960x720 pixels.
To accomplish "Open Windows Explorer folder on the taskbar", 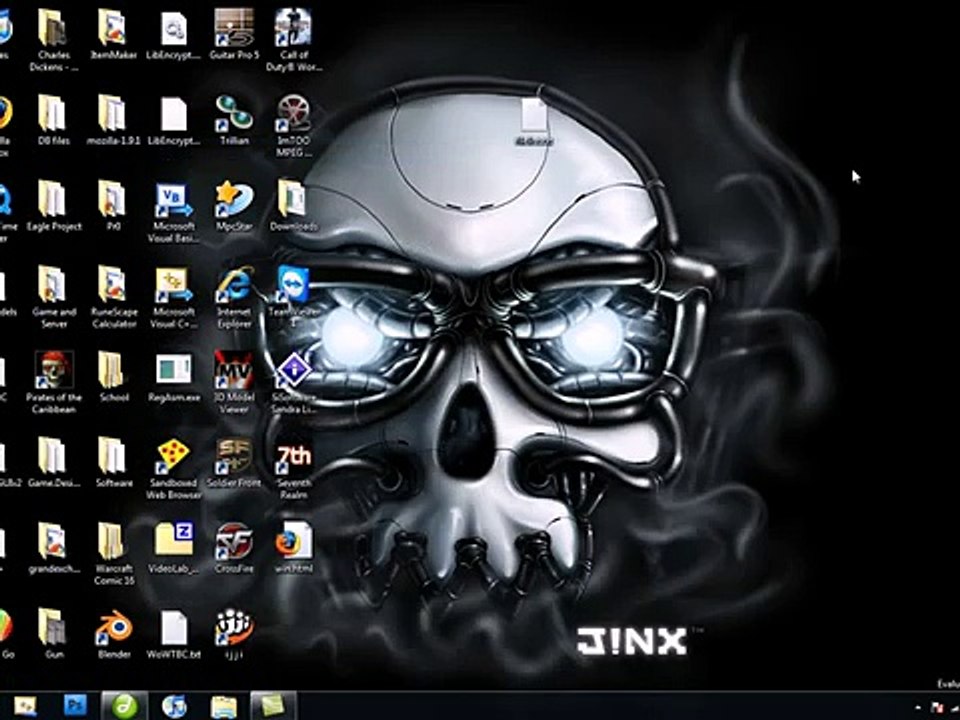I will point(223,706).
